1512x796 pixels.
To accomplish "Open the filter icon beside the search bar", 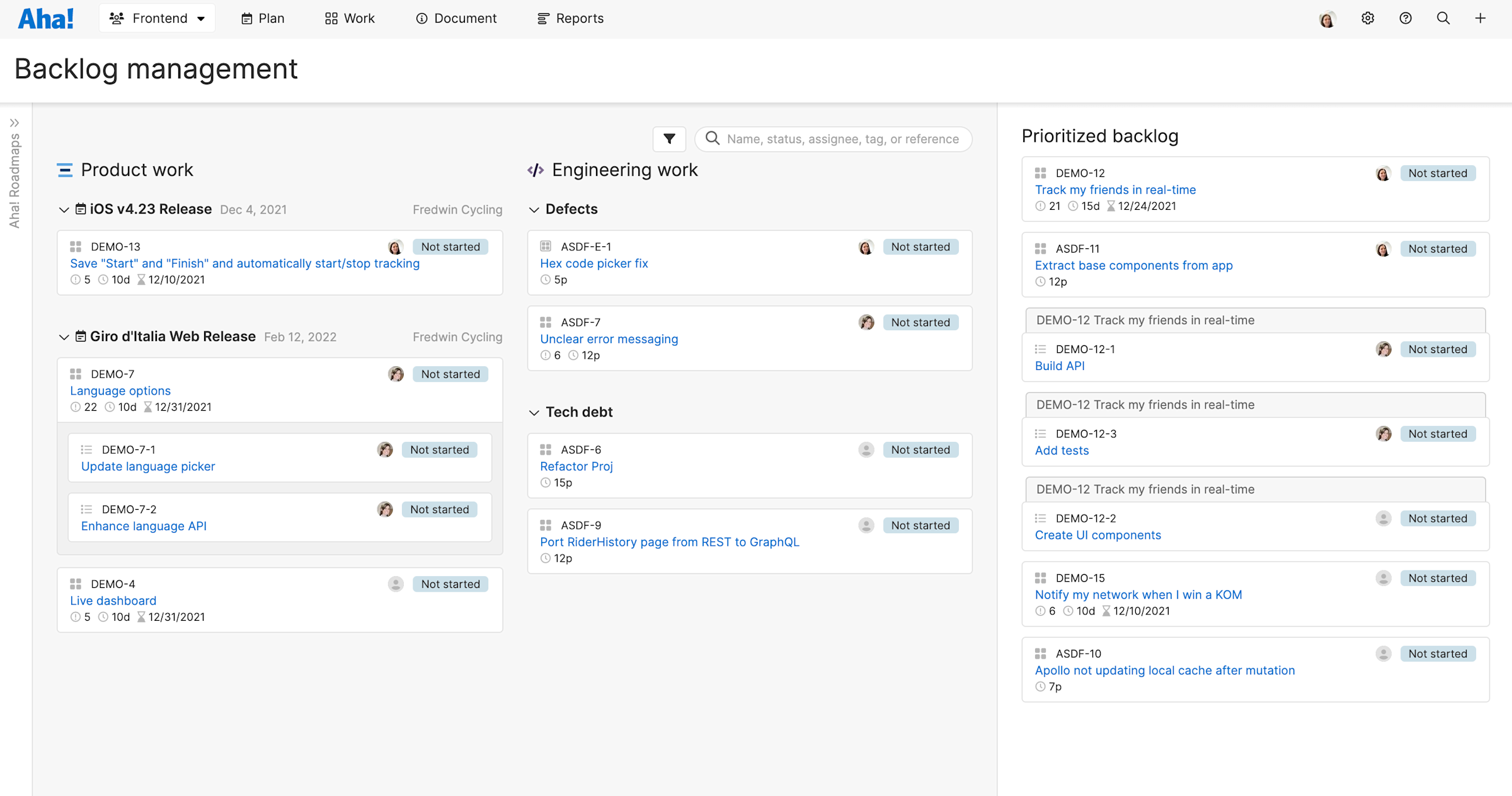I will click(669, 139).
